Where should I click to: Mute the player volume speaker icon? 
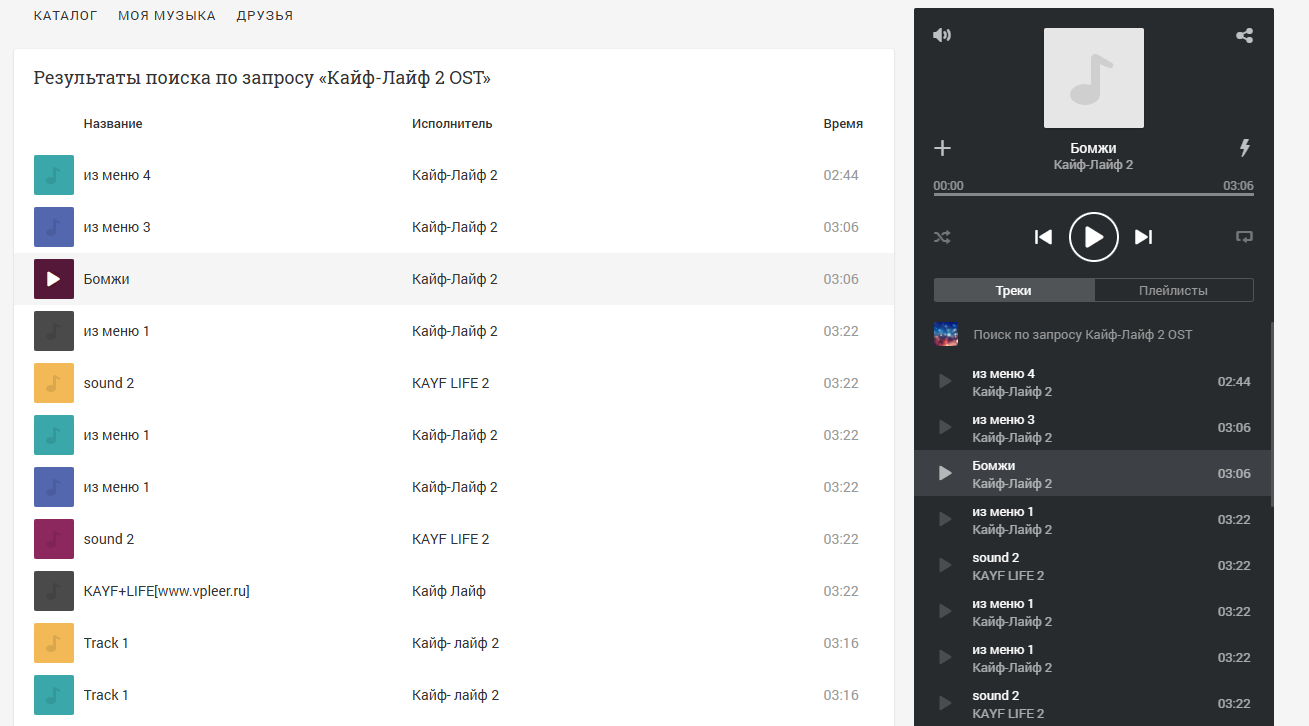coord(942,35)
